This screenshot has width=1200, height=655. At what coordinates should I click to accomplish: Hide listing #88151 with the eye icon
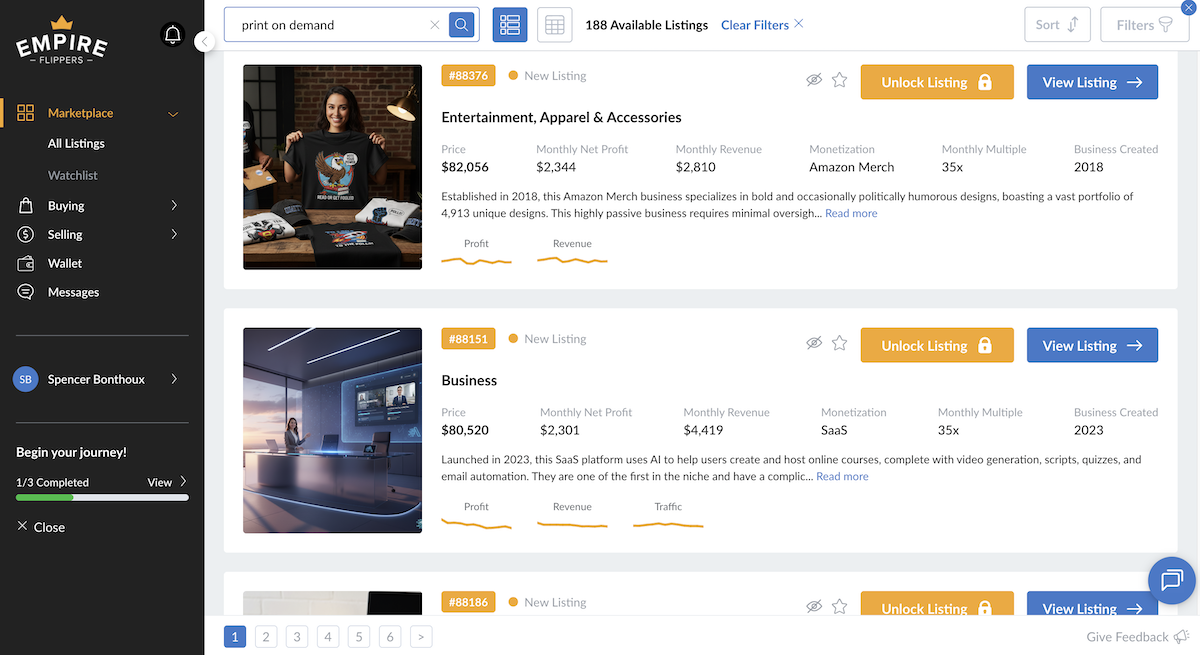tap(814, 343)
